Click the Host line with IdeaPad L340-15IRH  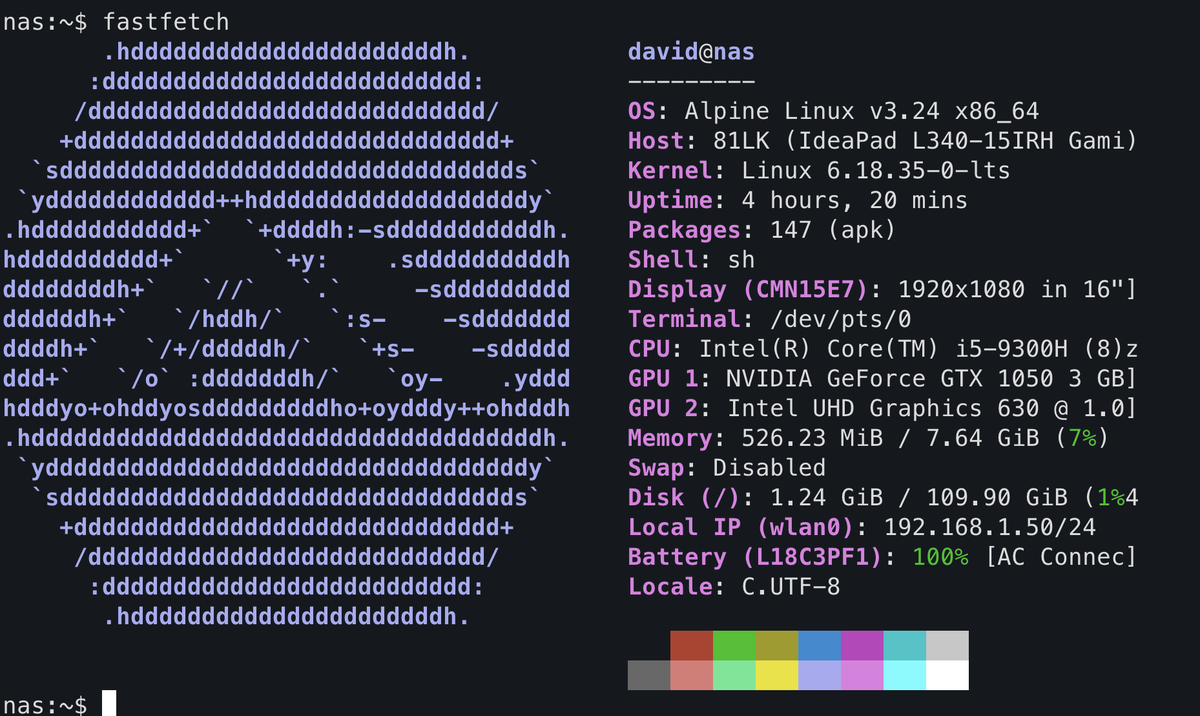883,141
